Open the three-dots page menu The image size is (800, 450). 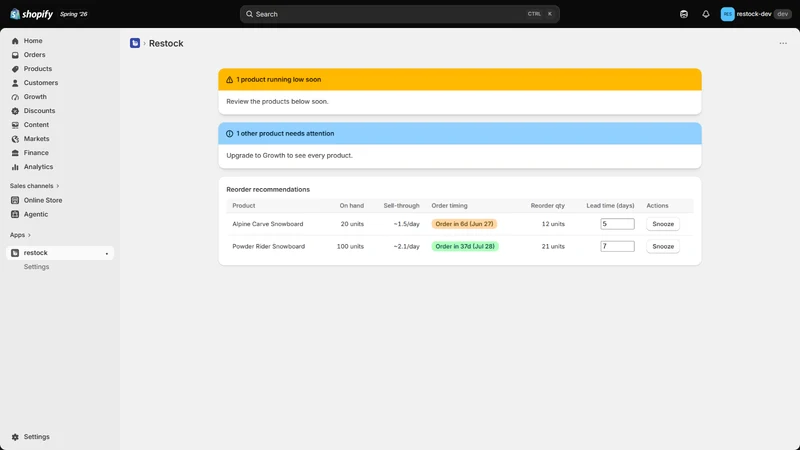(x=783, y=43)
